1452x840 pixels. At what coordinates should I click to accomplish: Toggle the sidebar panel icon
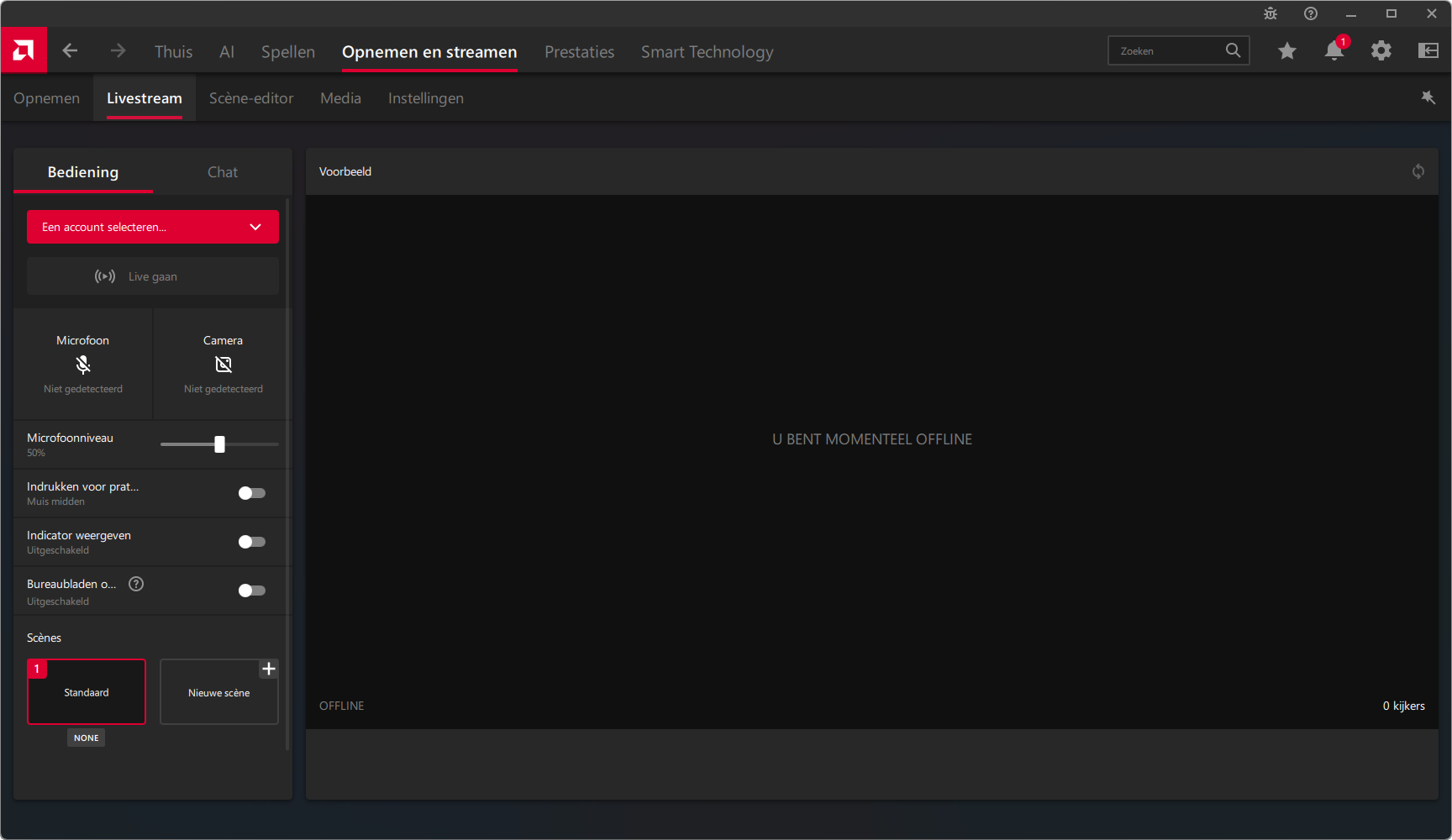point(1428,51)
